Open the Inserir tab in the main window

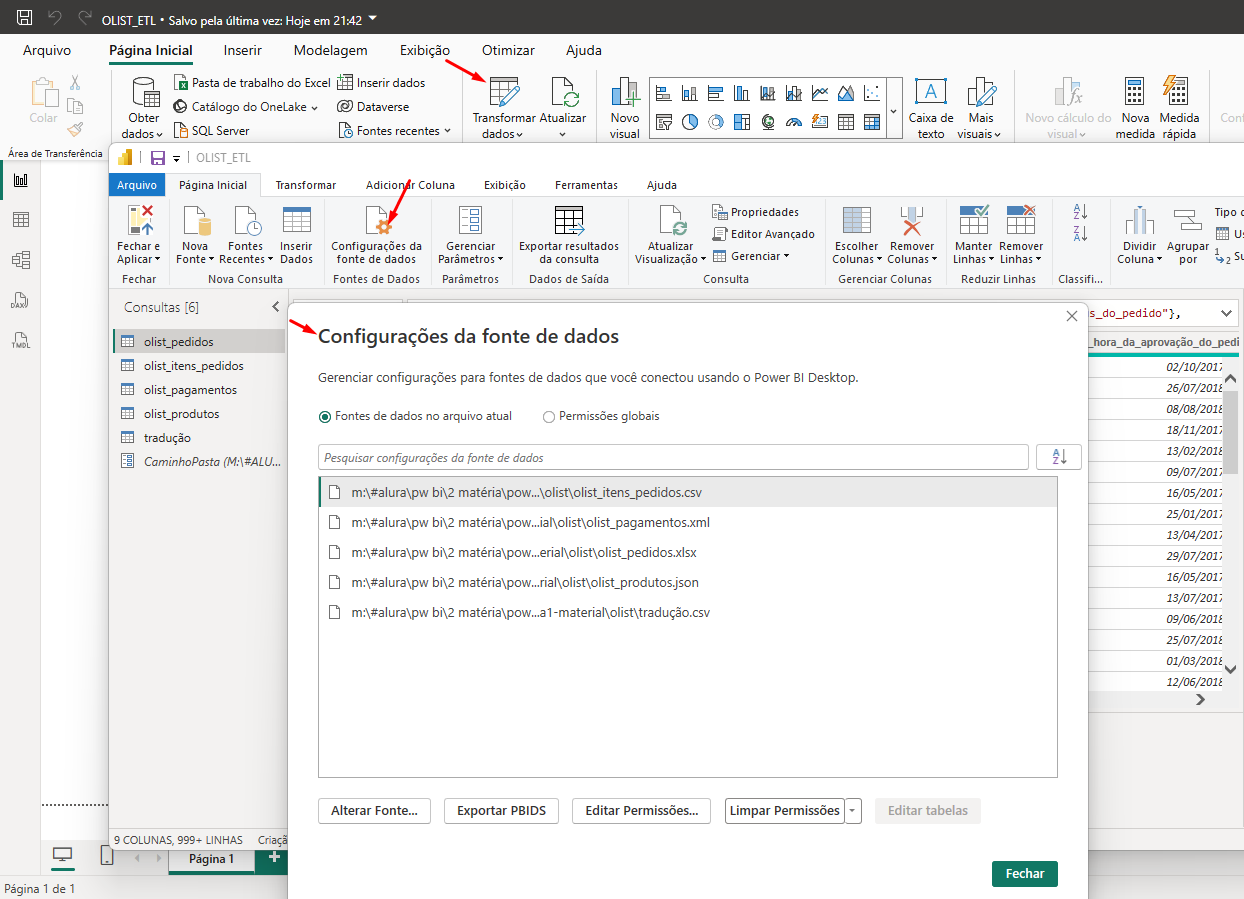coord(243,50)
